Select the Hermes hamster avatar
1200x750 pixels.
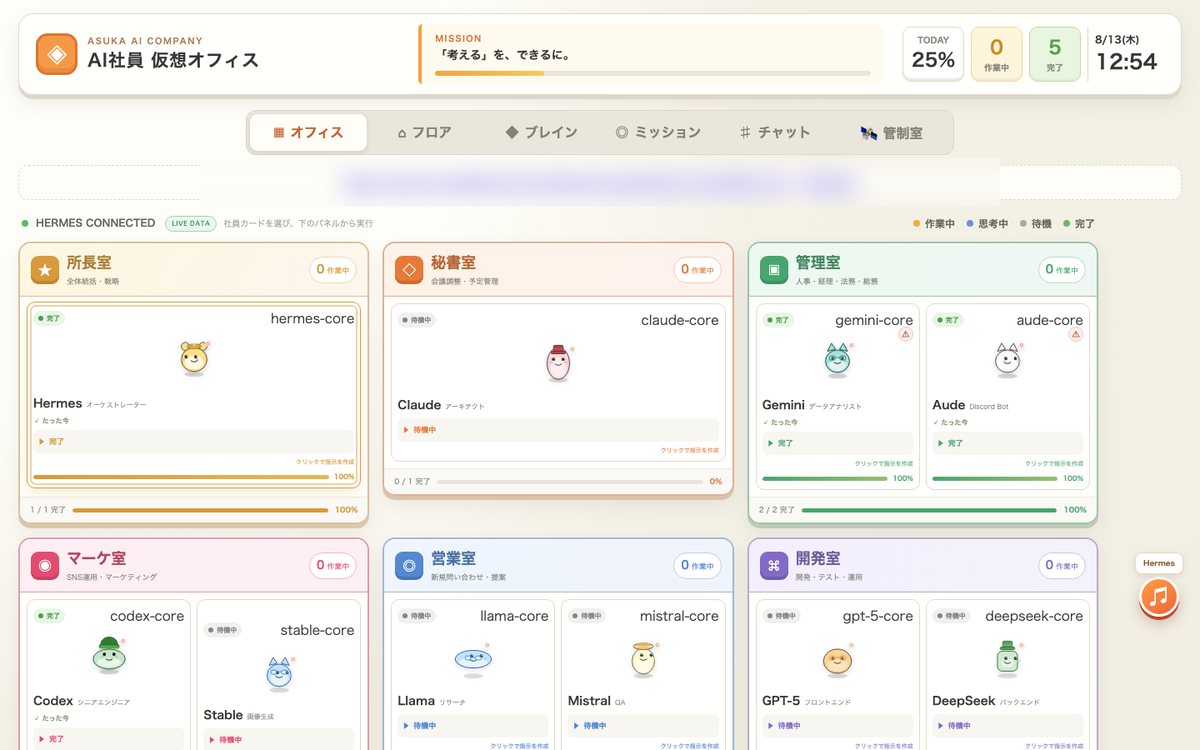pos(194,358)
